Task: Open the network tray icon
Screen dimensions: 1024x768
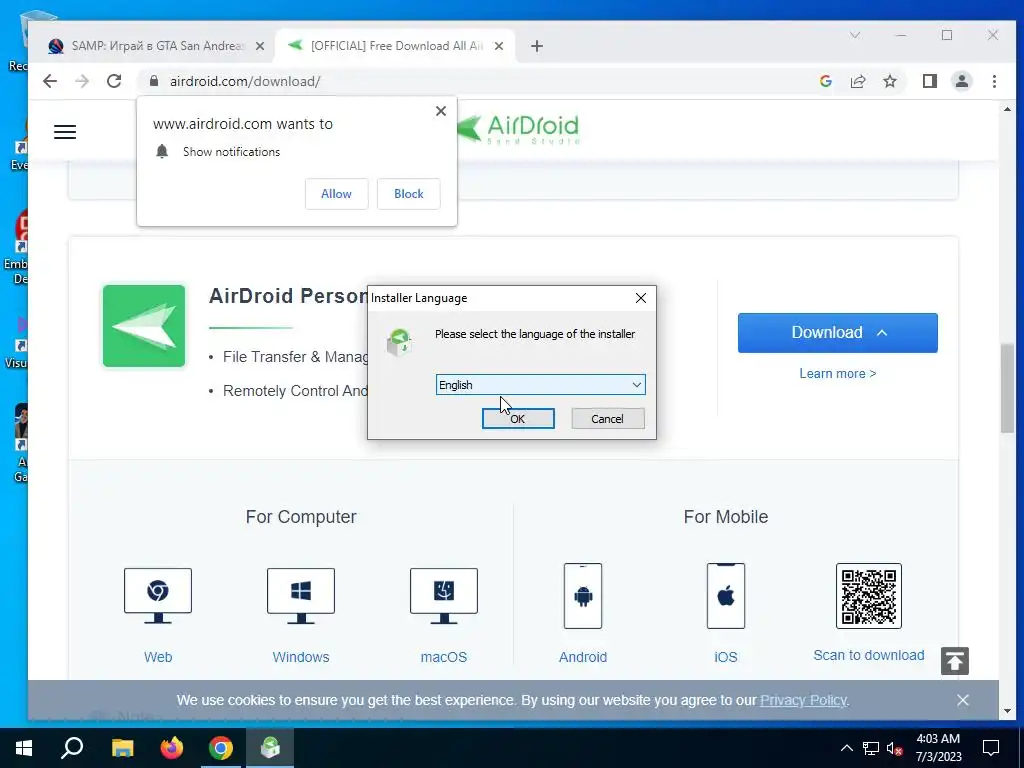Action: 871,748
